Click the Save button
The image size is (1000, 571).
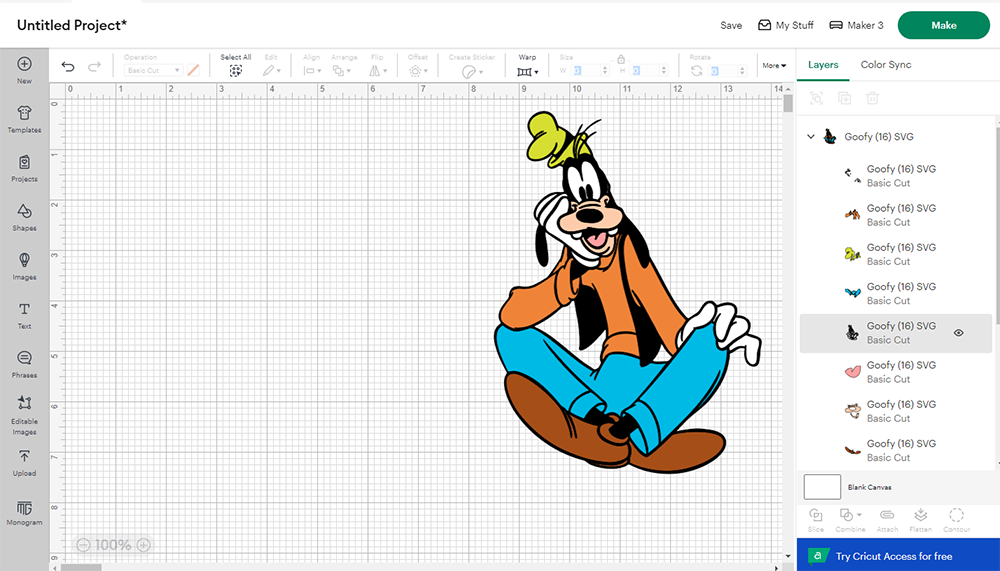tap(731, 25)
